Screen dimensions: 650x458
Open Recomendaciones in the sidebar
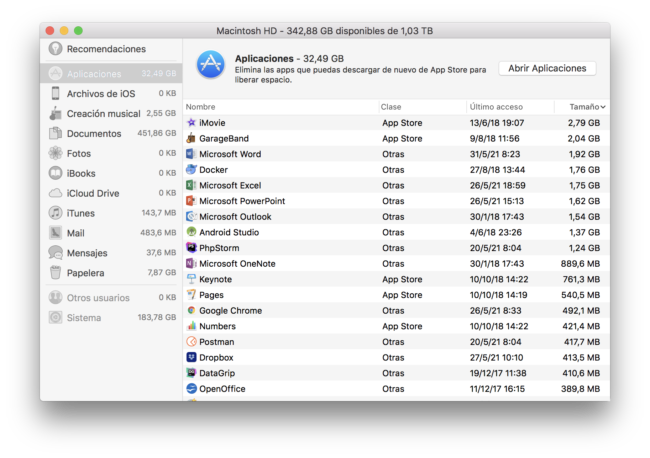[105, 49]
